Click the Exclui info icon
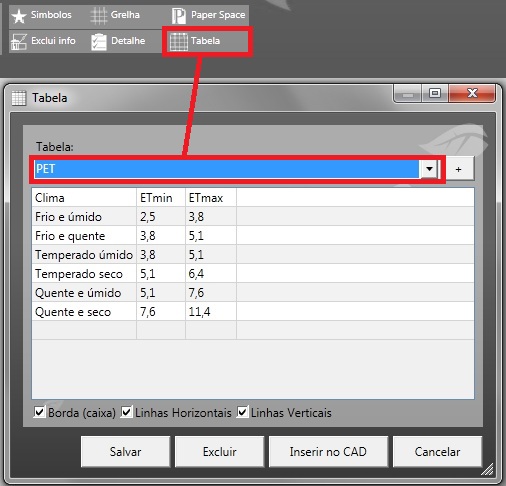 click(19, 42)
